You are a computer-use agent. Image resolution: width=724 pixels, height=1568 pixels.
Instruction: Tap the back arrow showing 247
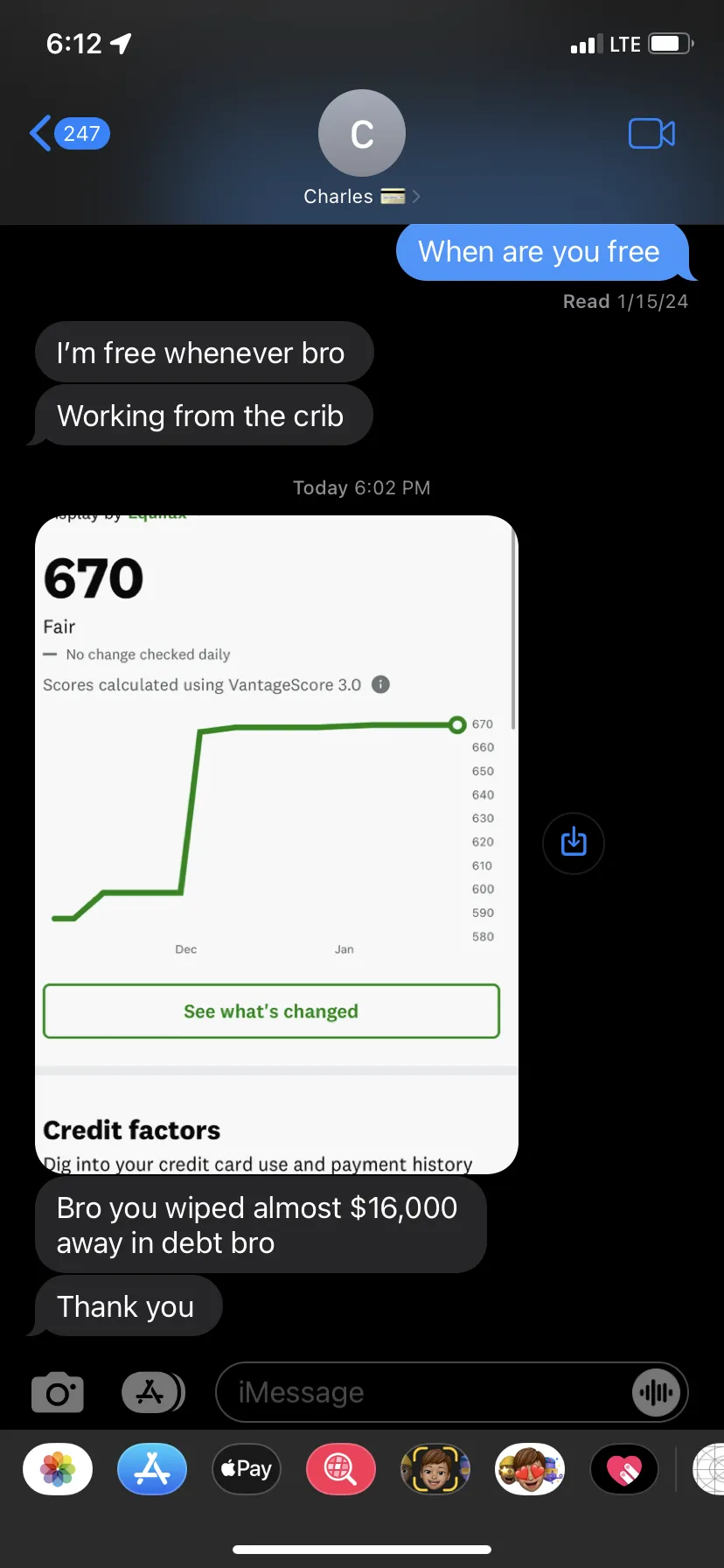click(x=70, y=133)
